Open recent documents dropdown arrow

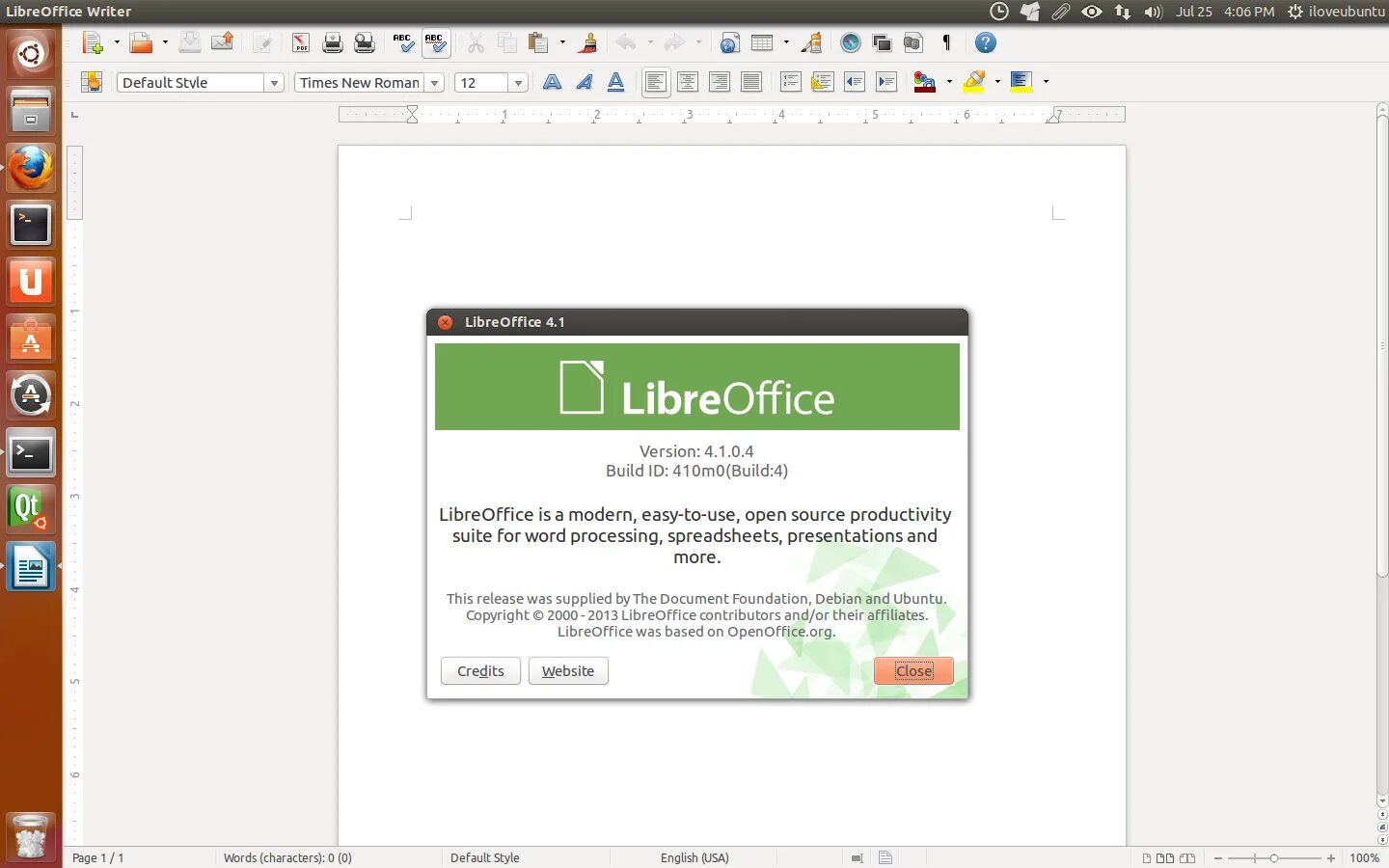(x=165, y=42)
